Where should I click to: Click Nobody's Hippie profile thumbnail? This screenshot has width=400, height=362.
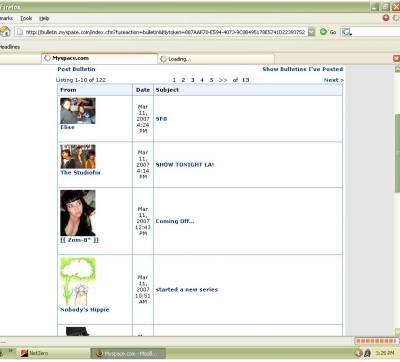tap(78, 282)
